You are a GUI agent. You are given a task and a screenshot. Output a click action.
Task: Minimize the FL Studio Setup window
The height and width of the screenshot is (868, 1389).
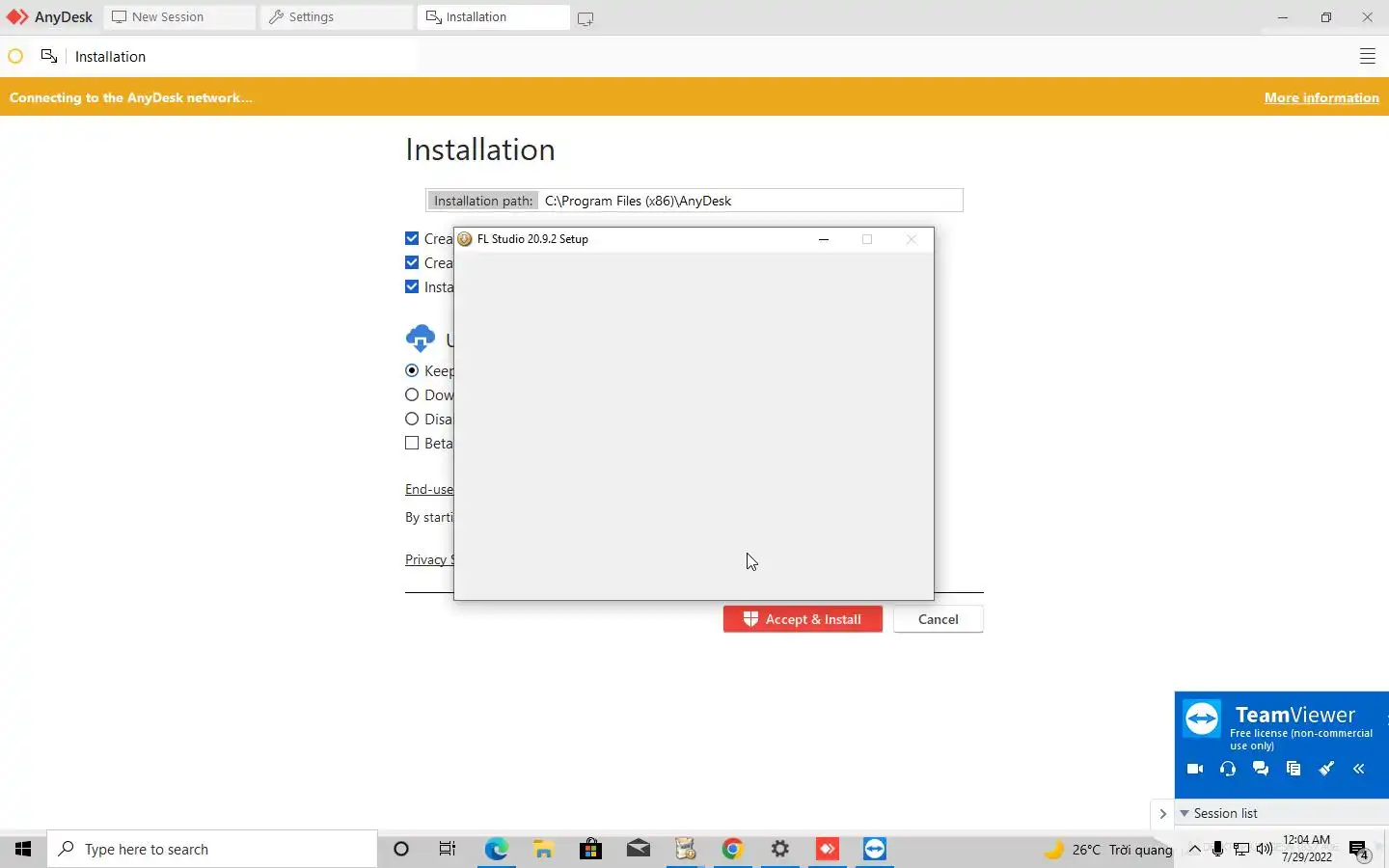824,239
